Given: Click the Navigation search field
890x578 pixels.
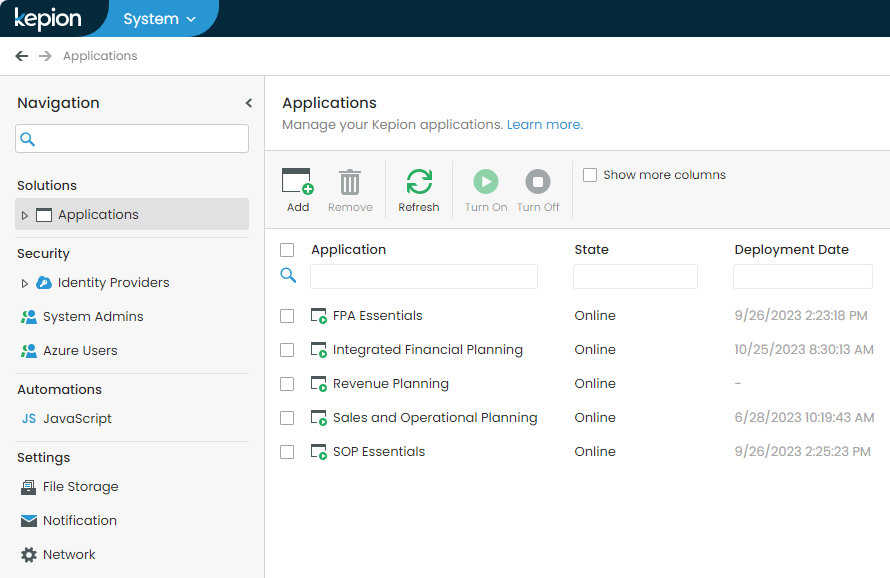Looking at the screenshot, I should click(x=132, y=139).
